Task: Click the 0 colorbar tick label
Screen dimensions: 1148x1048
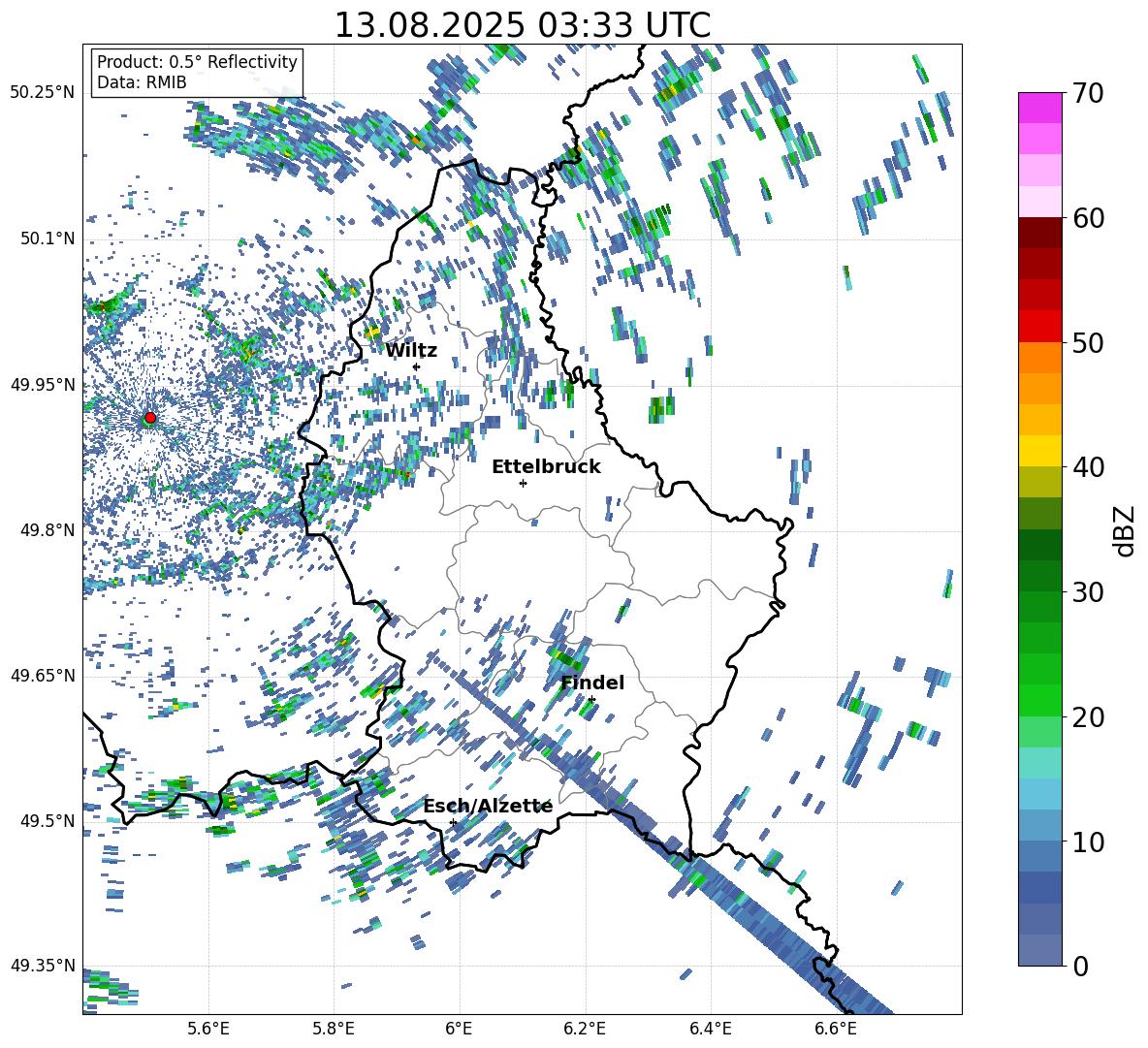Action: click(1080, 966)
